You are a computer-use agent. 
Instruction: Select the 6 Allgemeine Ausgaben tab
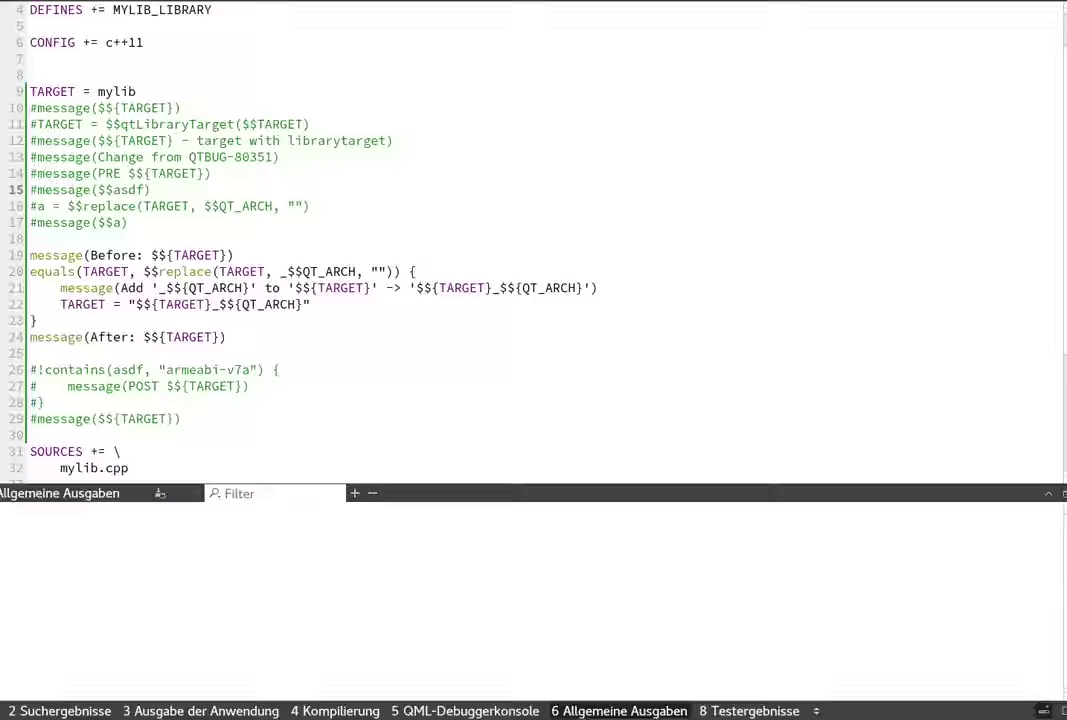coord(619,711)
